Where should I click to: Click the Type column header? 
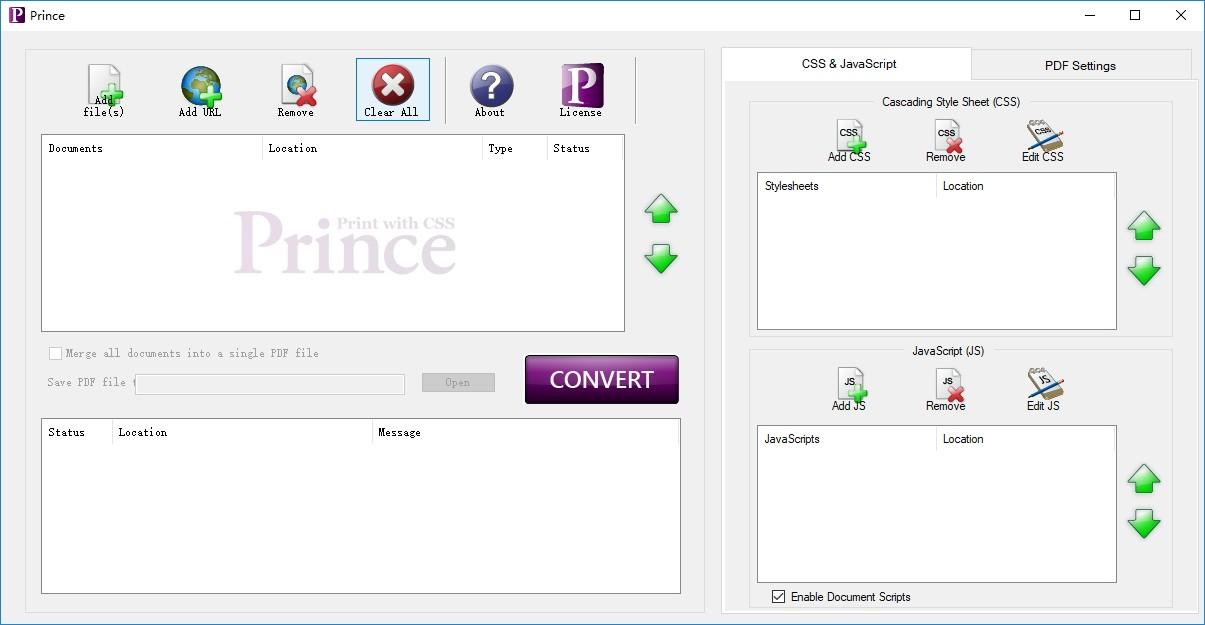click(x=514, y=148)
